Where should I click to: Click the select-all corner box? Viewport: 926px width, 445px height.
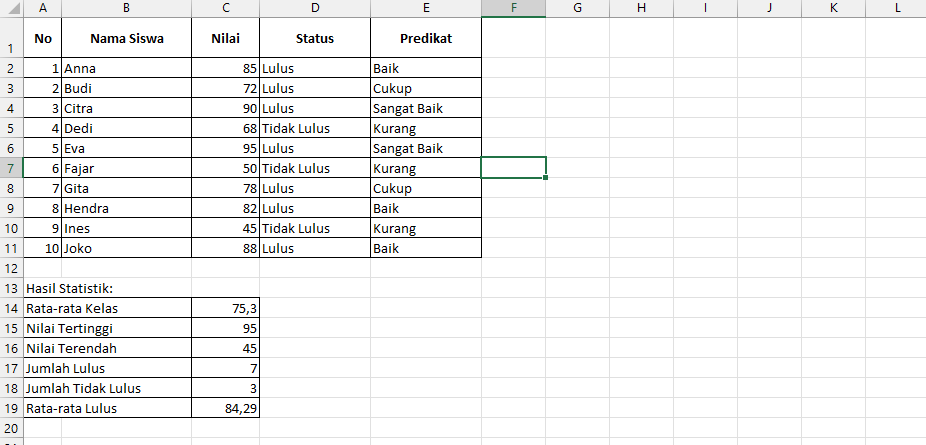(11, 8)
